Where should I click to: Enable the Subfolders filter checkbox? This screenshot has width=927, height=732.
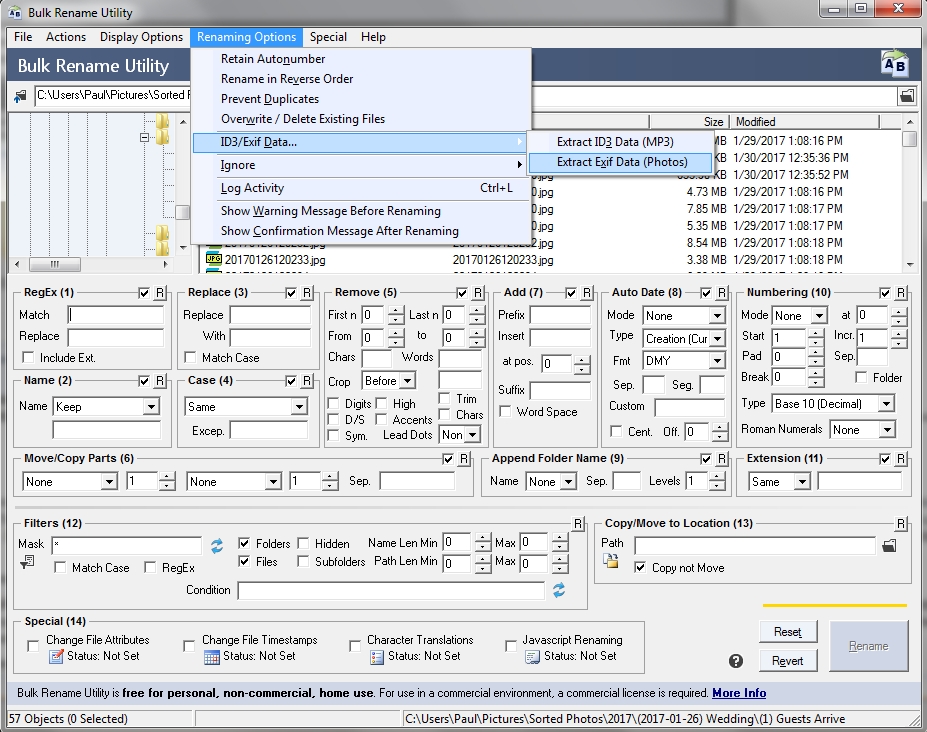click(x=303, y=561)
